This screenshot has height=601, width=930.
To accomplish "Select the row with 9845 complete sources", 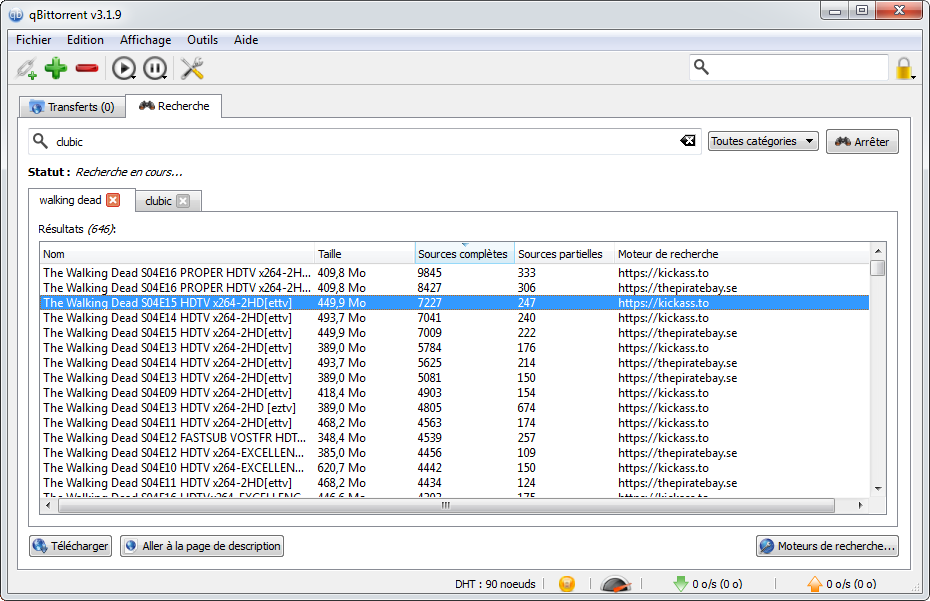I will (x=454, y=273).
